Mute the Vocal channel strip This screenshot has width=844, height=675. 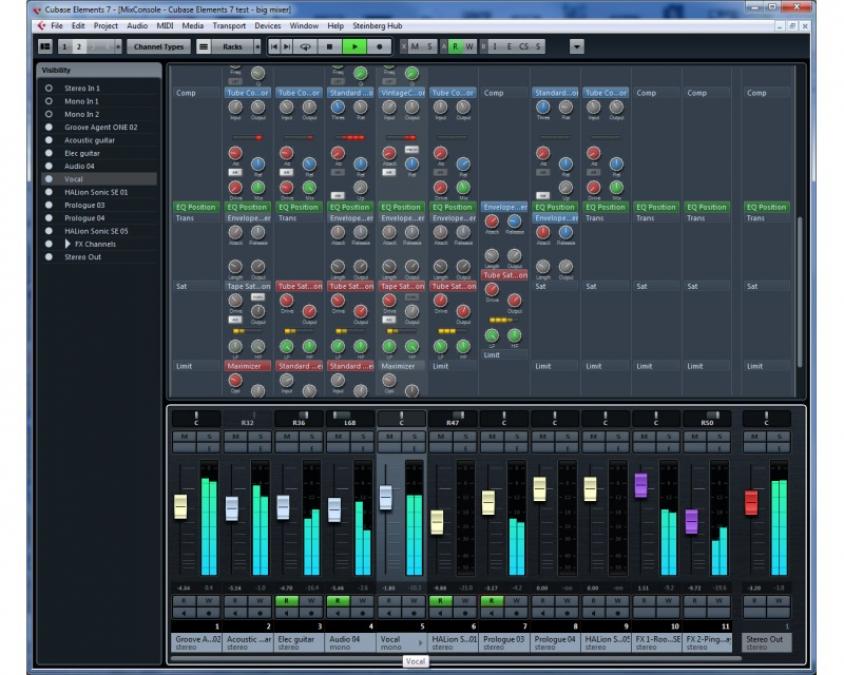click(x=389, y=437)
